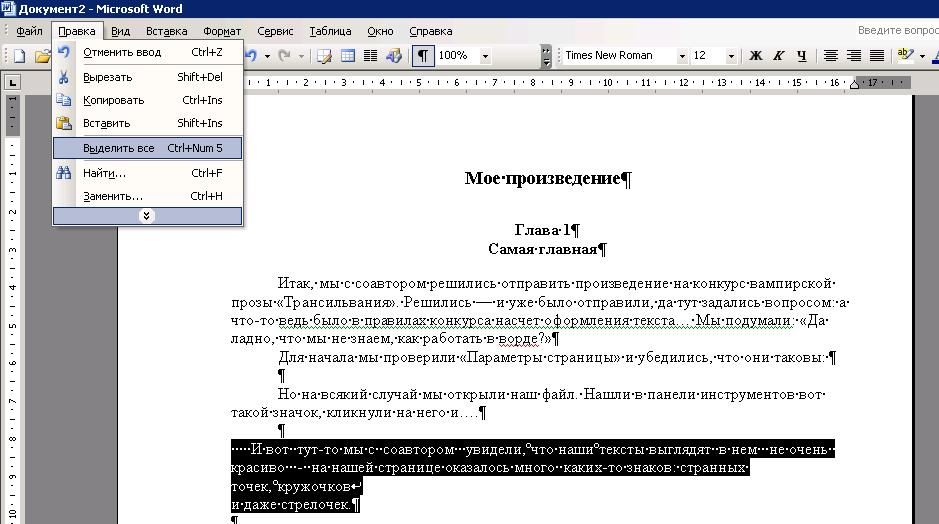Expand toolbar options chevron before font box
Viewport: 939px width, 524px height.
546,56
